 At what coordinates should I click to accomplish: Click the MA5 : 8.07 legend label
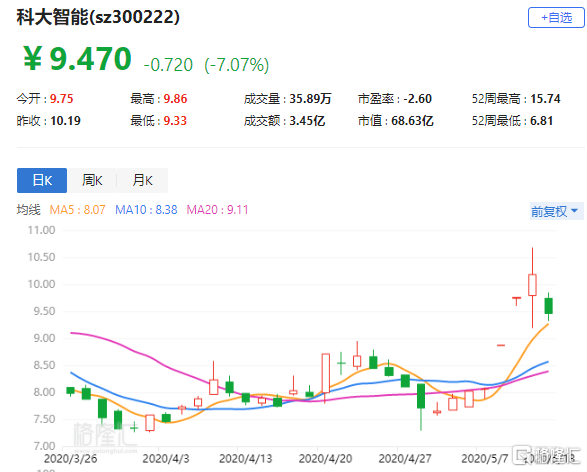(x=77, y=210)
